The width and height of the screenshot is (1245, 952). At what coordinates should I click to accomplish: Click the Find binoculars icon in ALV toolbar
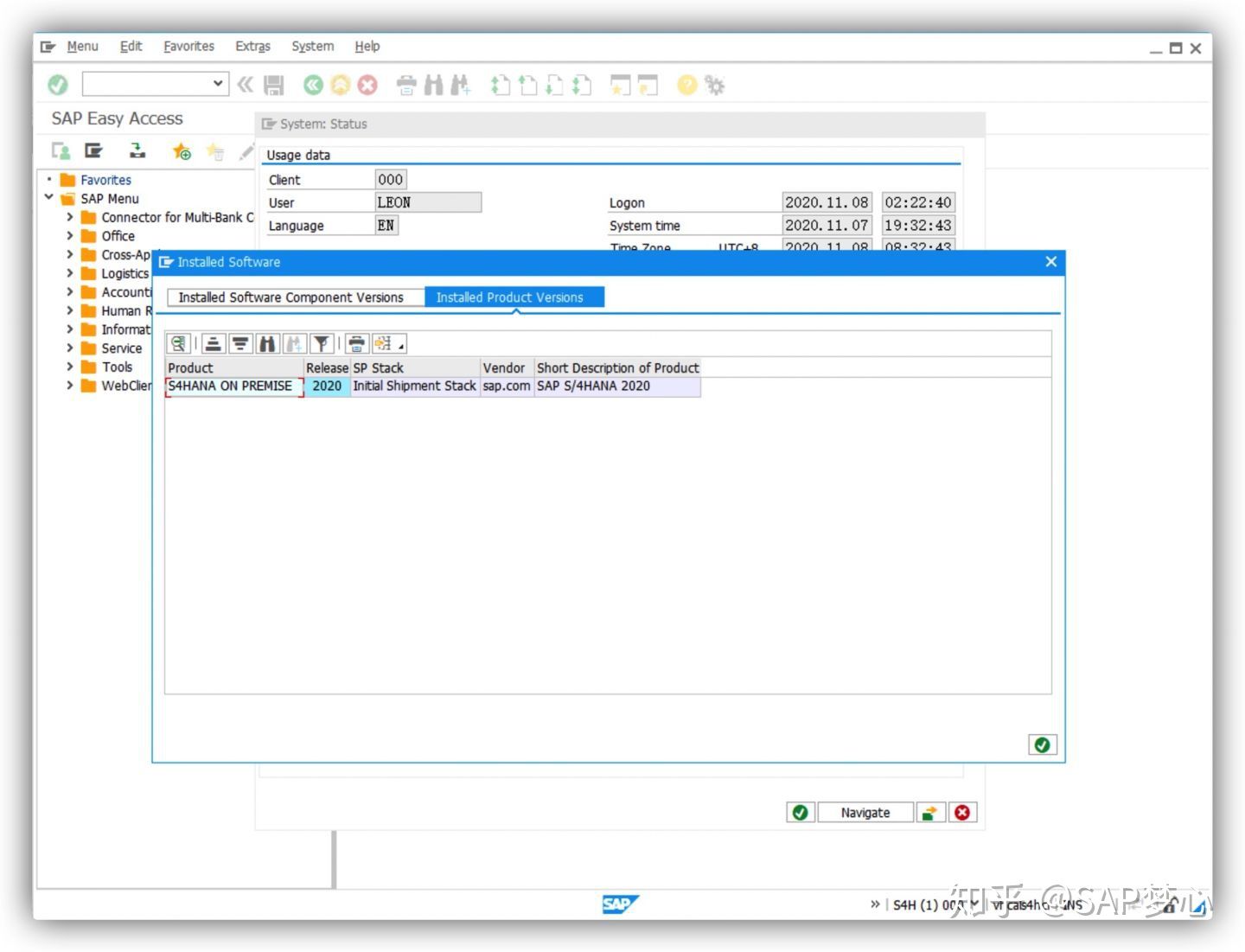267,344
